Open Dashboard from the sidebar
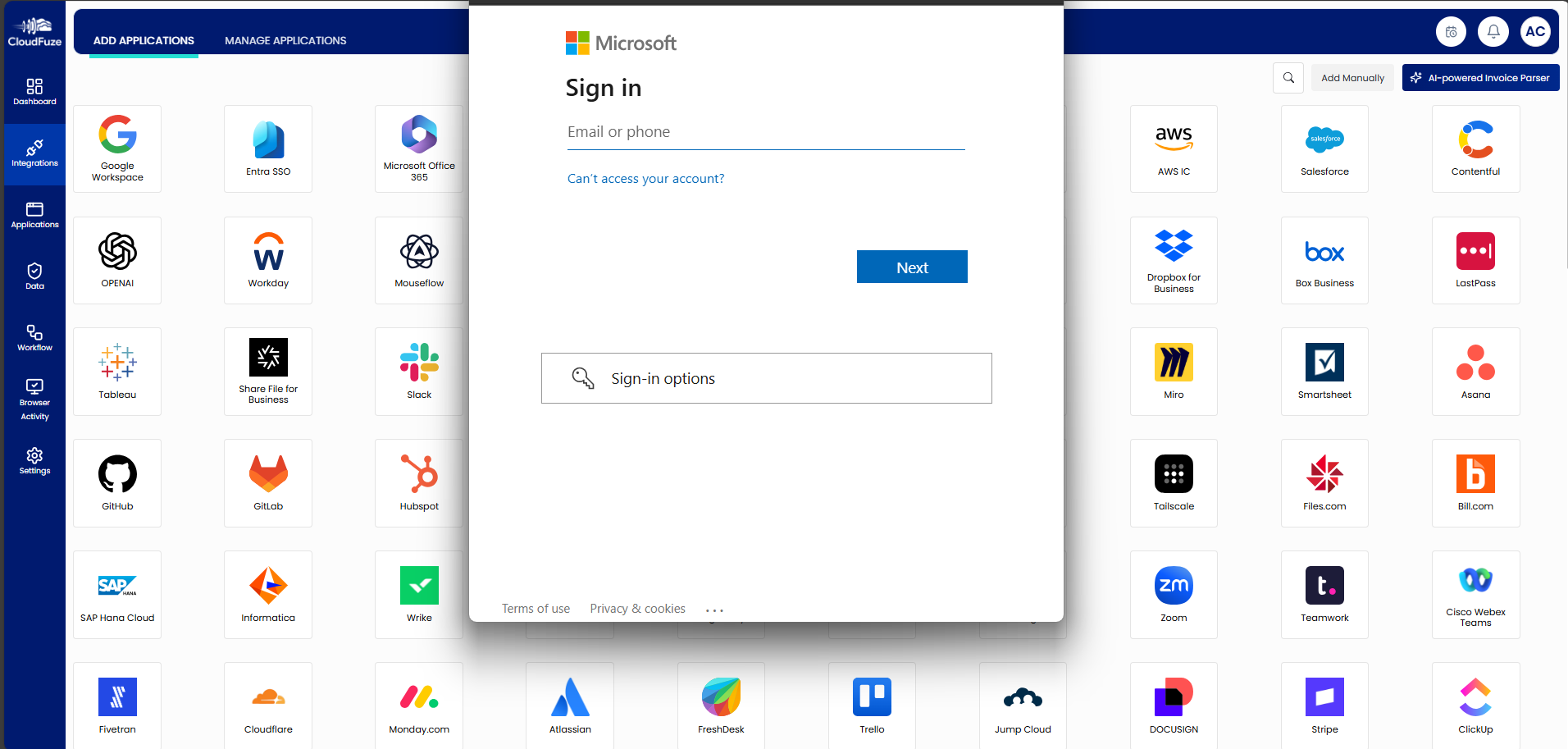Image resolution: width=1568 pixels, height=749 pixels. click(34, 90)
